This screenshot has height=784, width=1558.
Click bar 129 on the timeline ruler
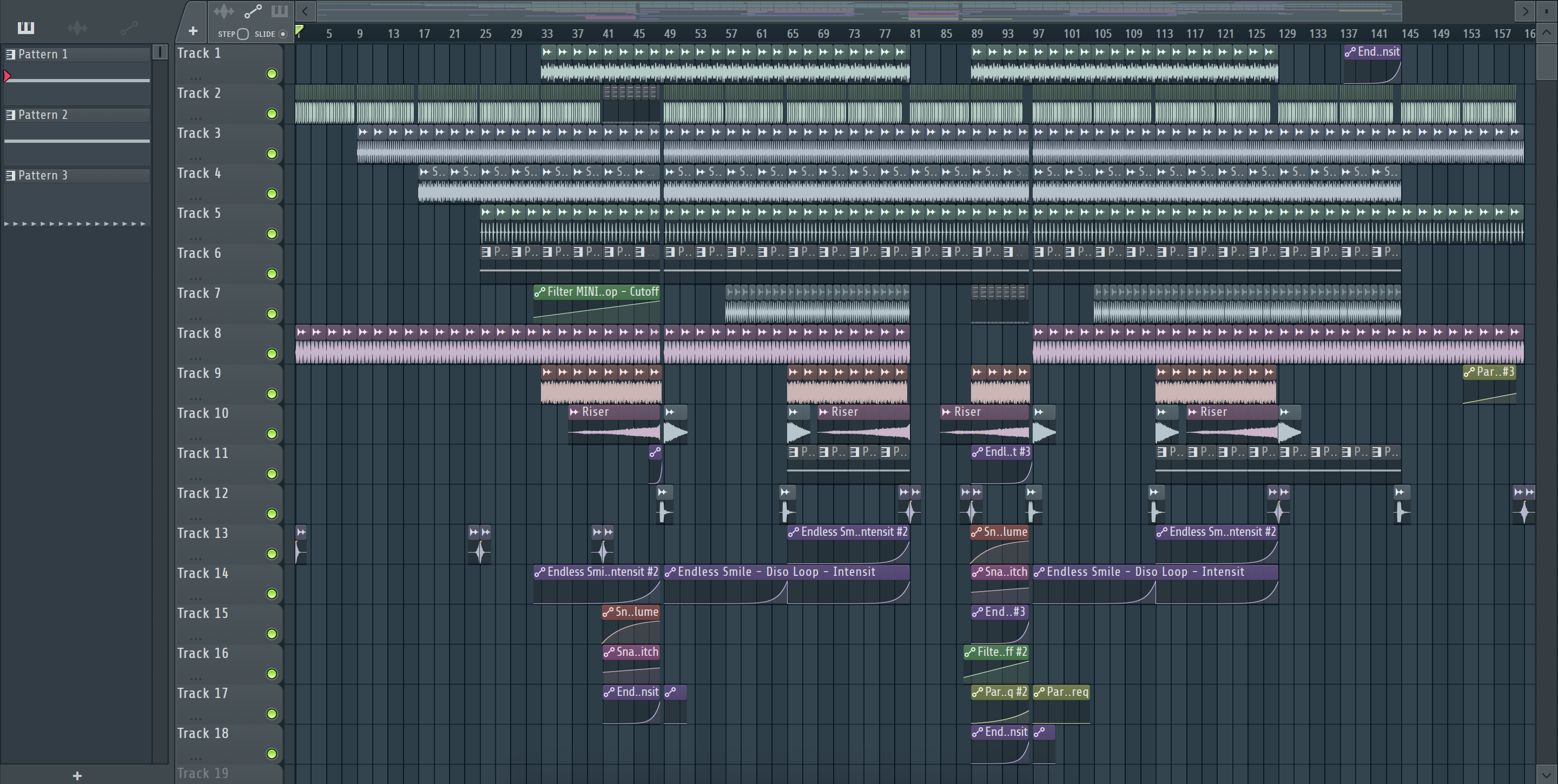pyautogui.click(x=1287, y=34)
